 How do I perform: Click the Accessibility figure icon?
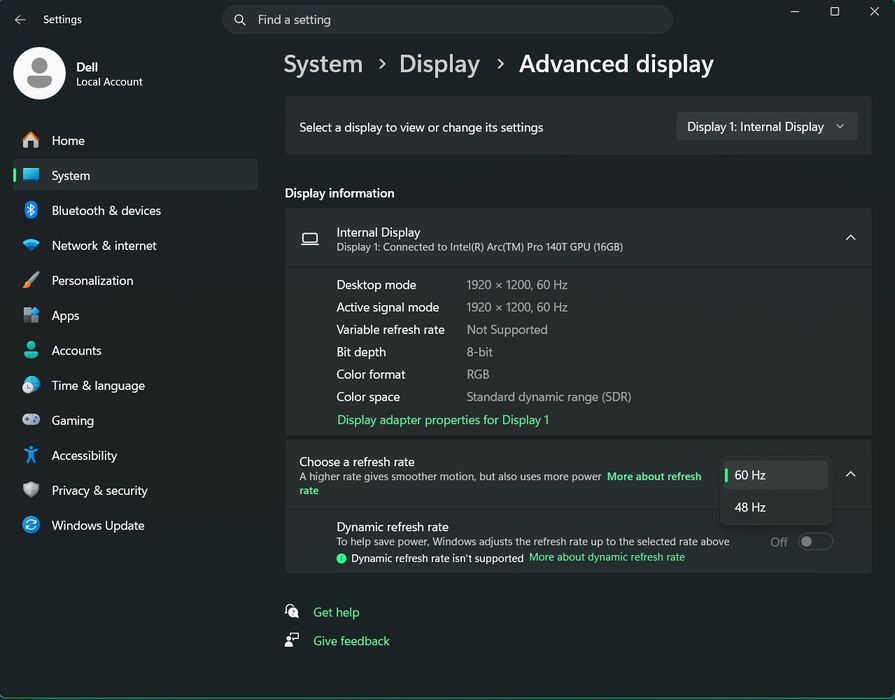click(31, 455)
